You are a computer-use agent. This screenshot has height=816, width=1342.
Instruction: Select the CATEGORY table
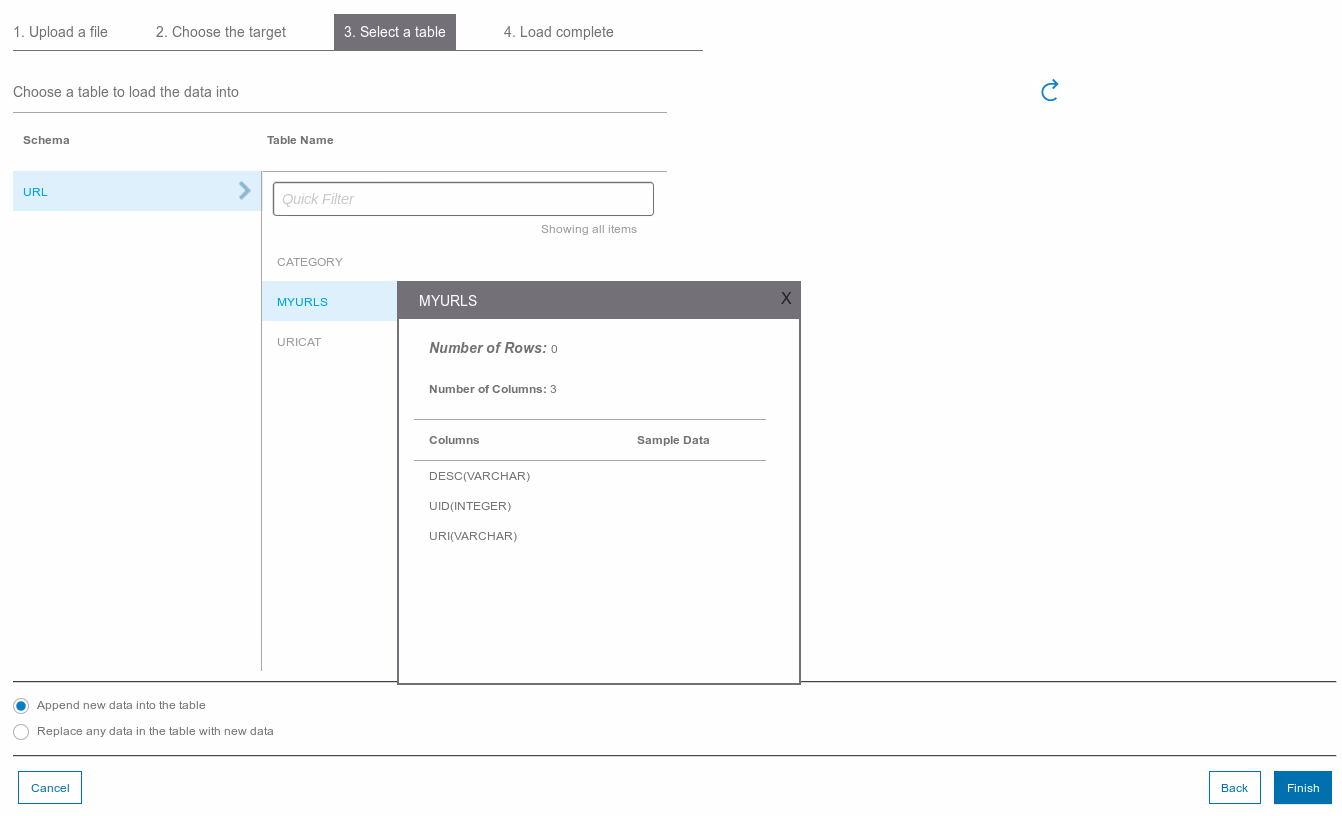[310, 262]
